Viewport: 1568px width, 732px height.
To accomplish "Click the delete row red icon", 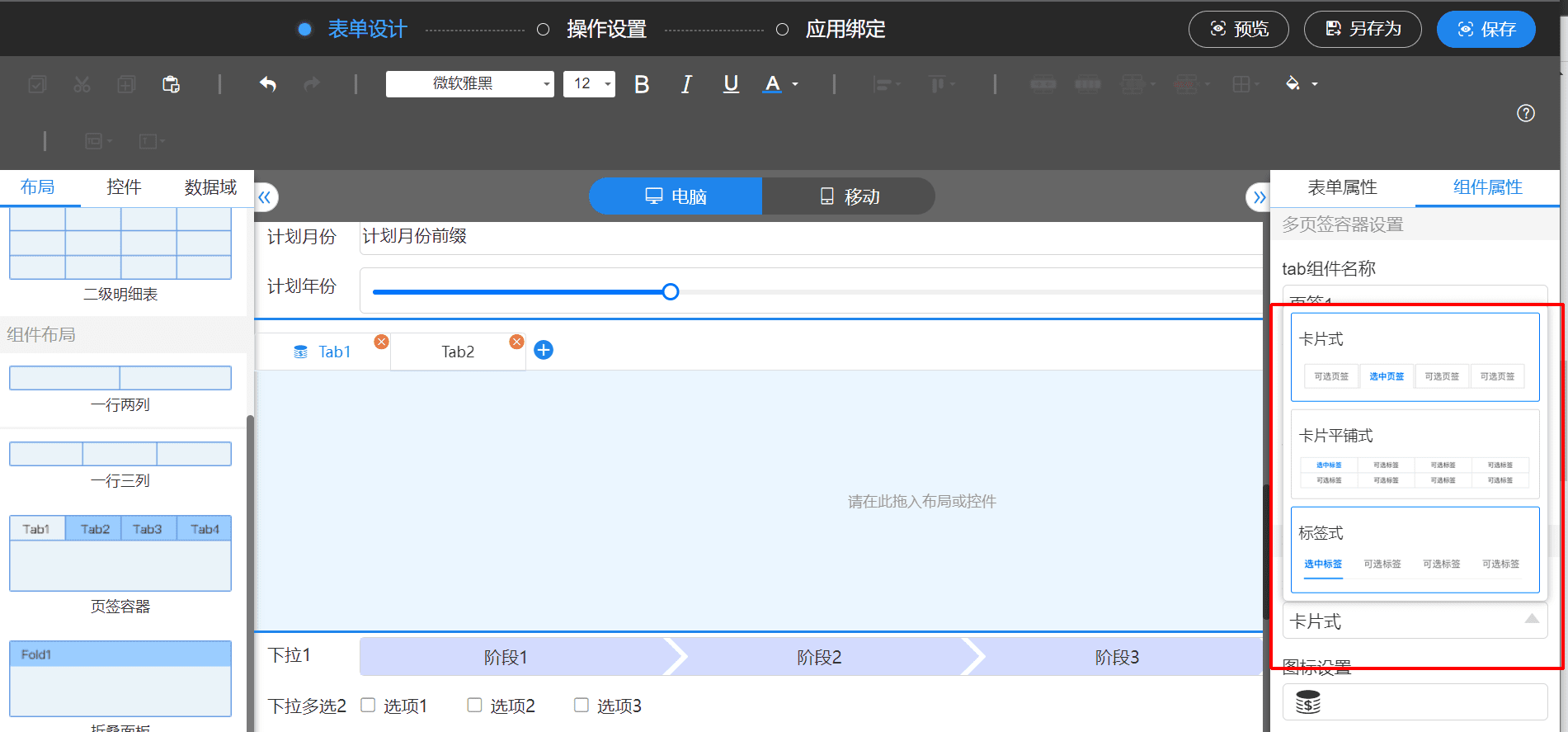I will point(1185,84).
